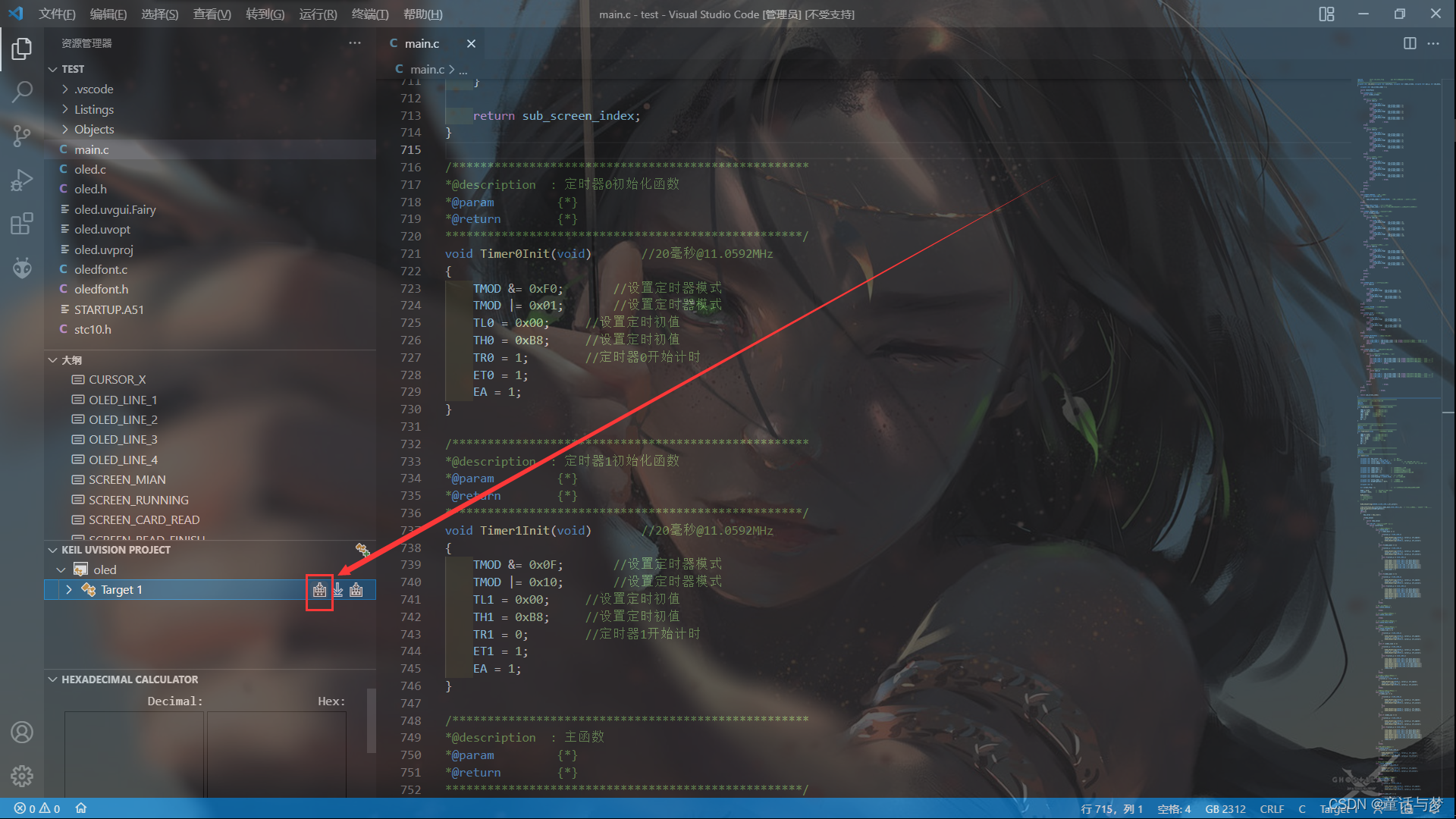The width and height of the screenshot is (1456, 819).
Task: Open the 运行(R) menu
Action: [318, 14]
